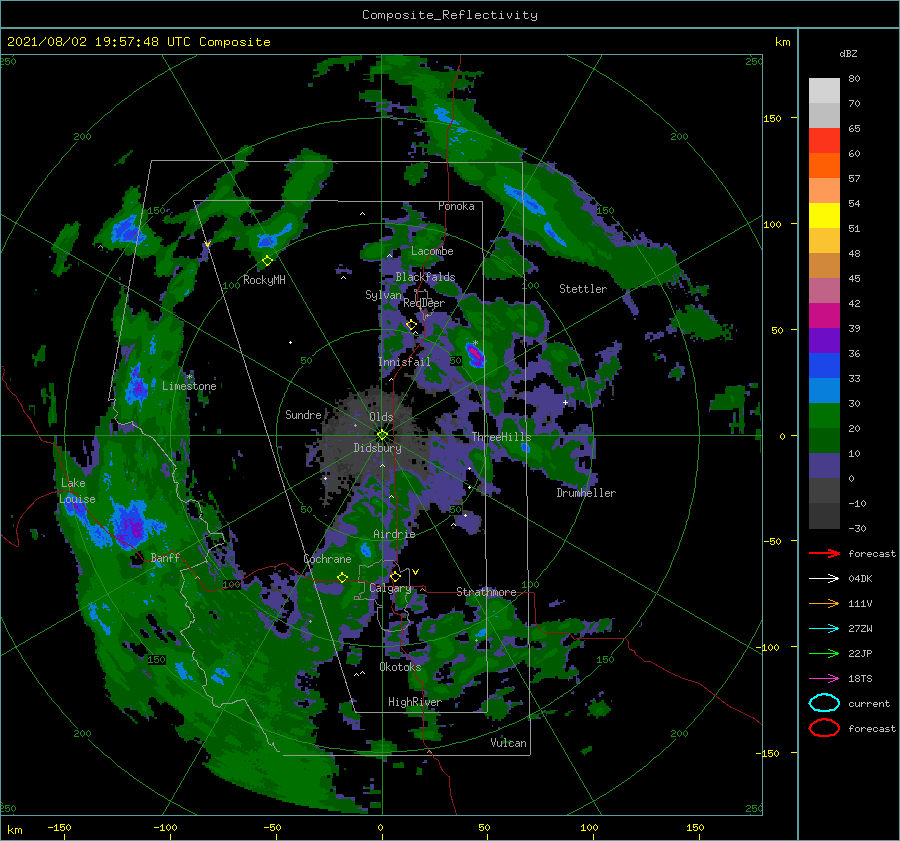Click the cyan 27ZW arrow in legend
This screenshot has height=841, width=900.
(824, 629)
